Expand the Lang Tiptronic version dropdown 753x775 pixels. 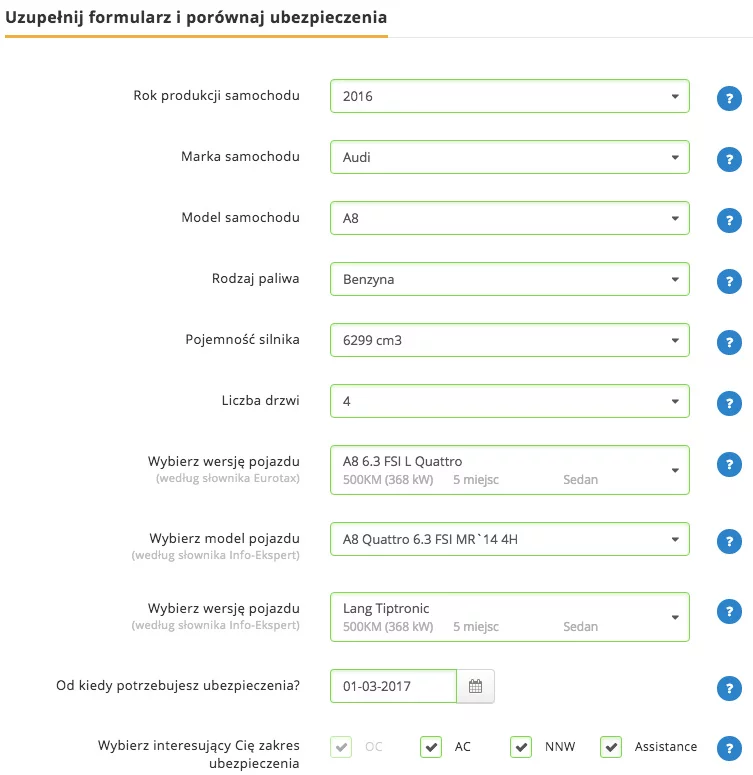click(510, 617)
